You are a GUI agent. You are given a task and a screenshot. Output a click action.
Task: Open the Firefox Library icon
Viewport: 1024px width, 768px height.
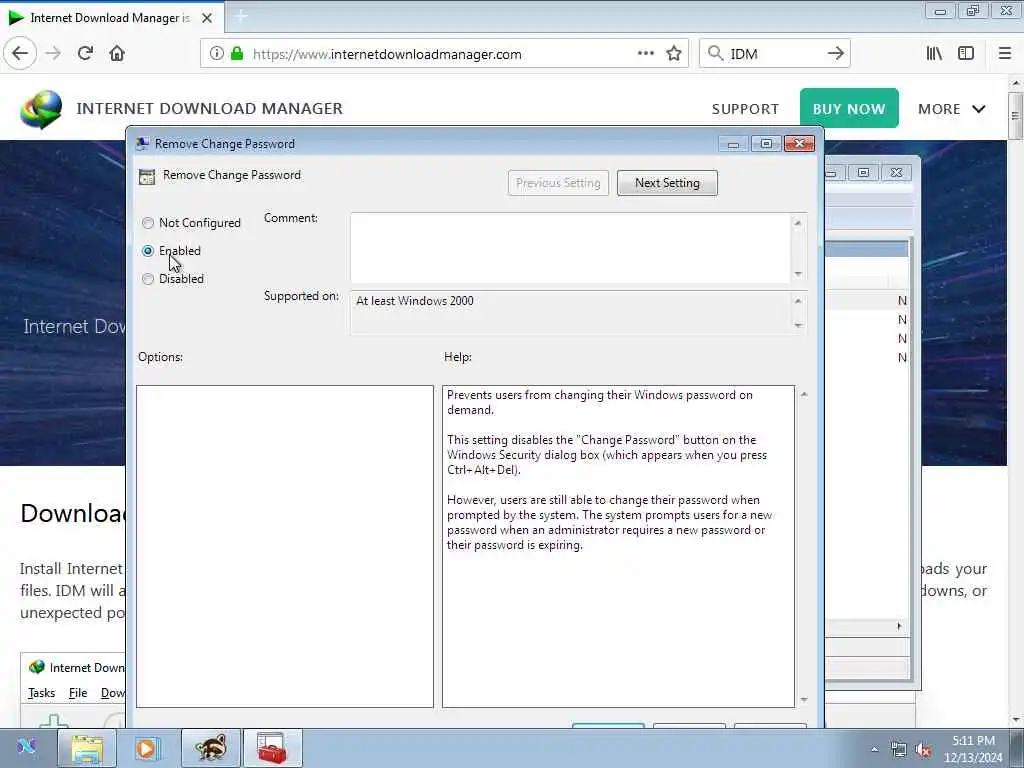tap(934, 54)
